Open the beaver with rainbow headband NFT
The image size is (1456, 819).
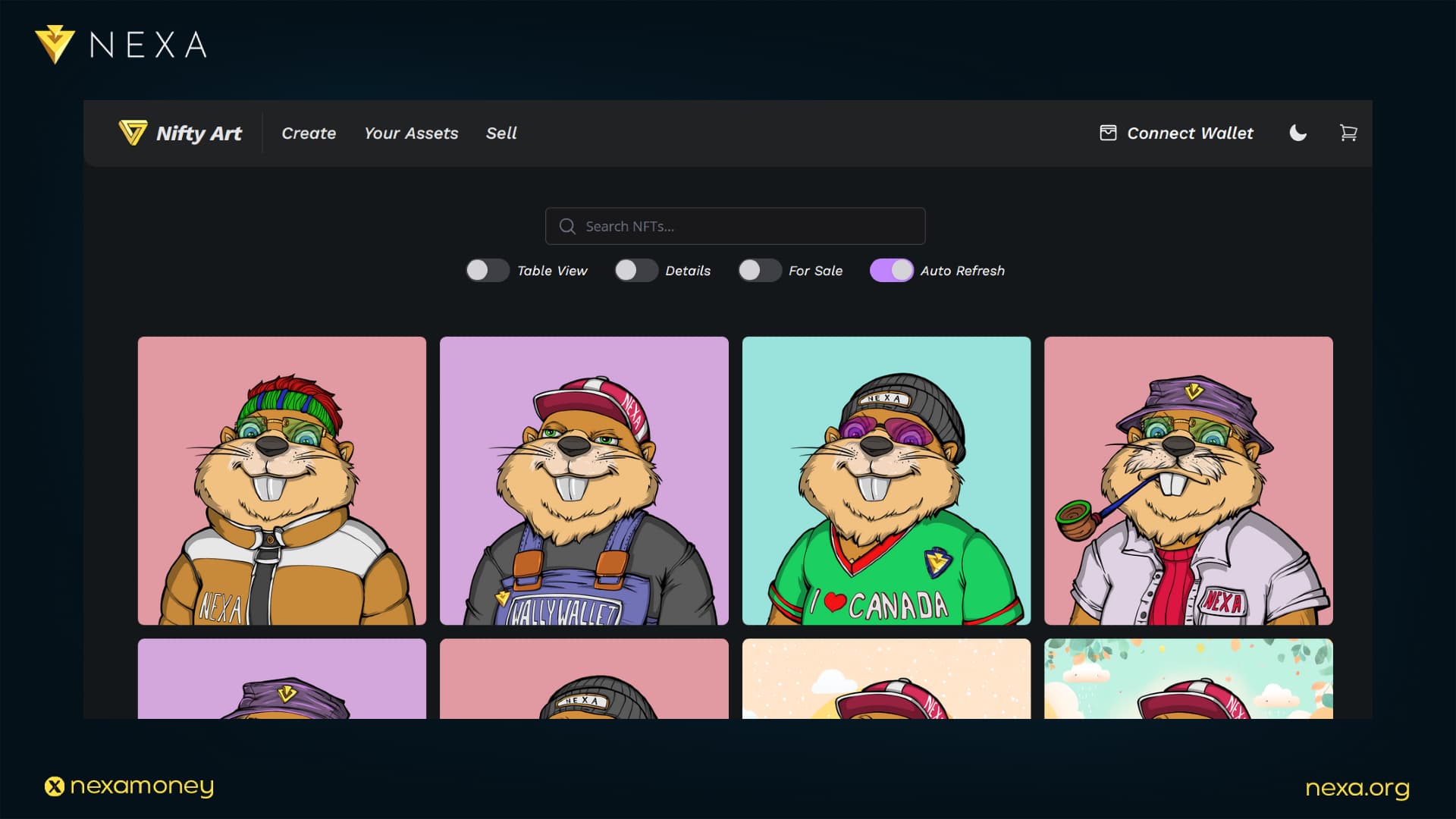tap(282, 481)
